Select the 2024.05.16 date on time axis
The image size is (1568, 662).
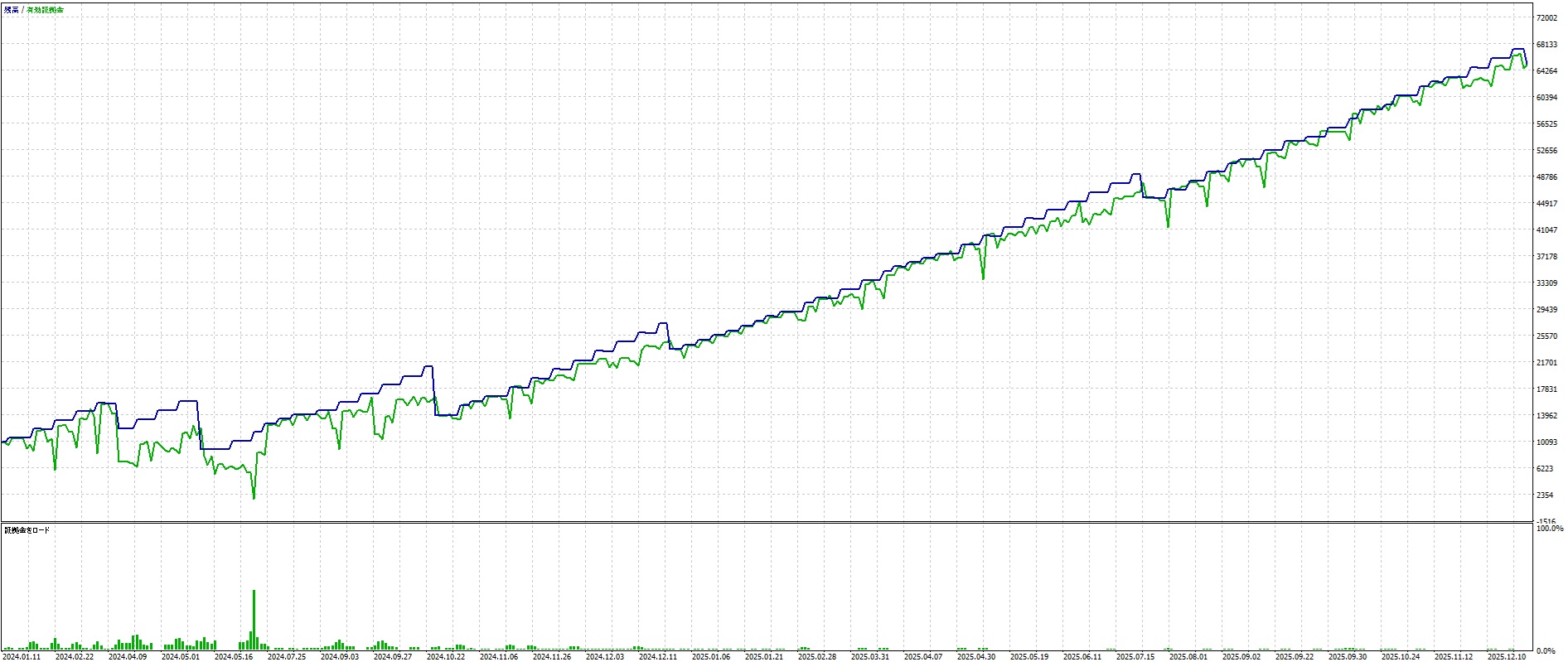coord(234,656)
